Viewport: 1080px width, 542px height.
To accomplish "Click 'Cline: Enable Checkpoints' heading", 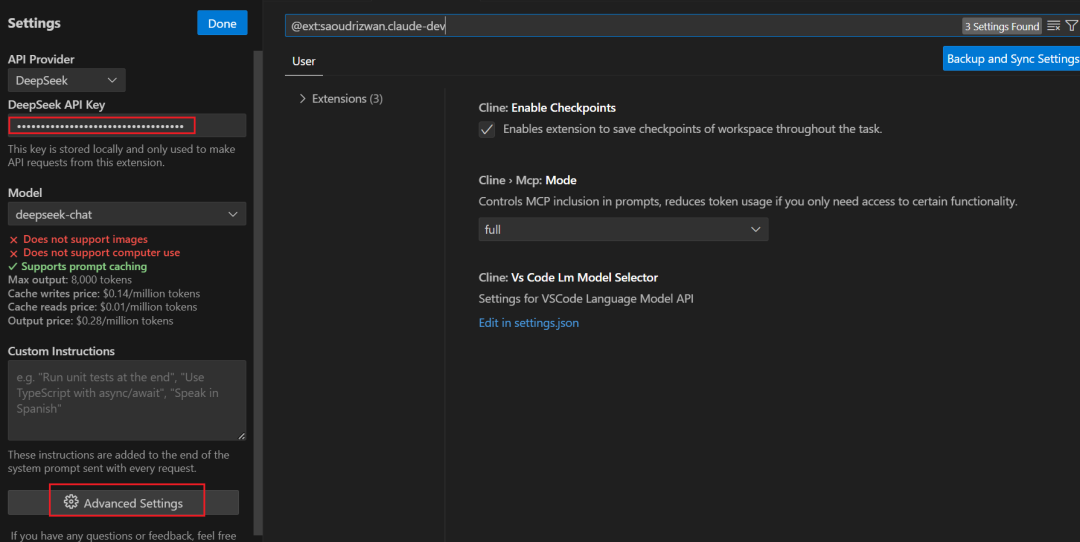I will pos(547,107).
